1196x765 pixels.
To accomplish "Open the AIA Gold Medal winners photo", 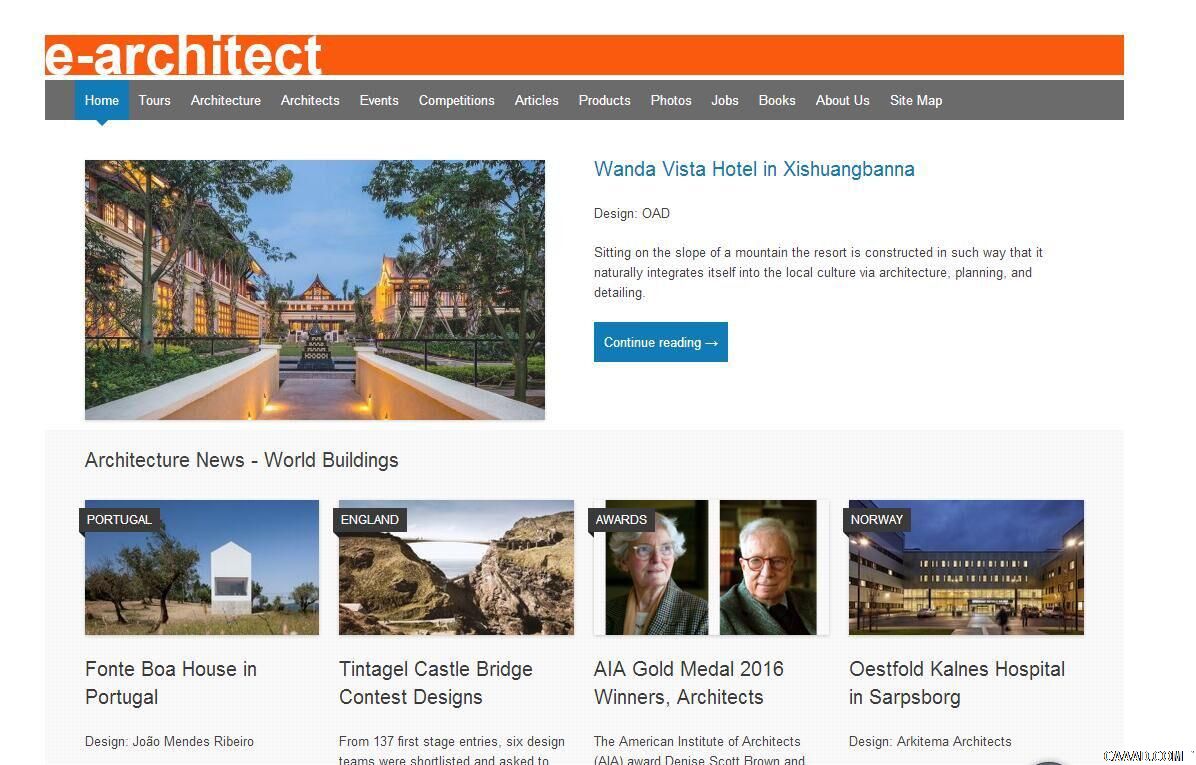I will click(711, 567).
